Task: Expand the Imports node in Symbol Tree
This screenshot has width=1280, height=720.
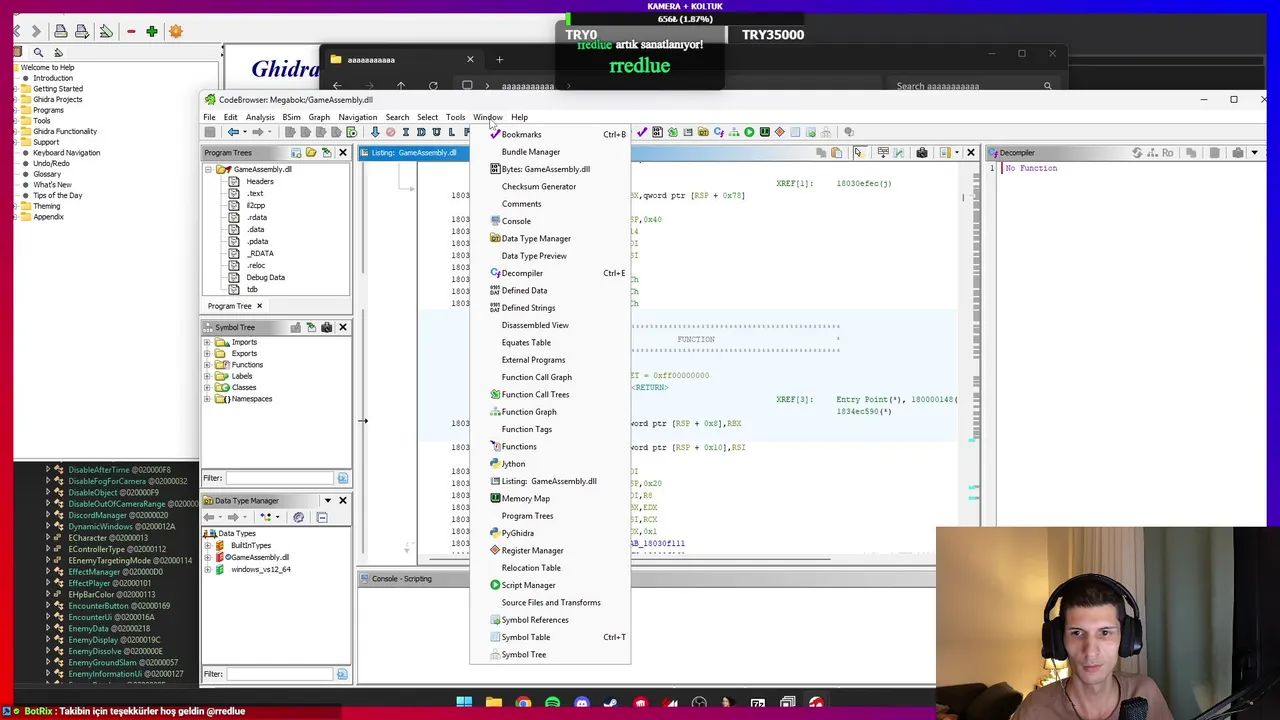Action: [207, 342]
